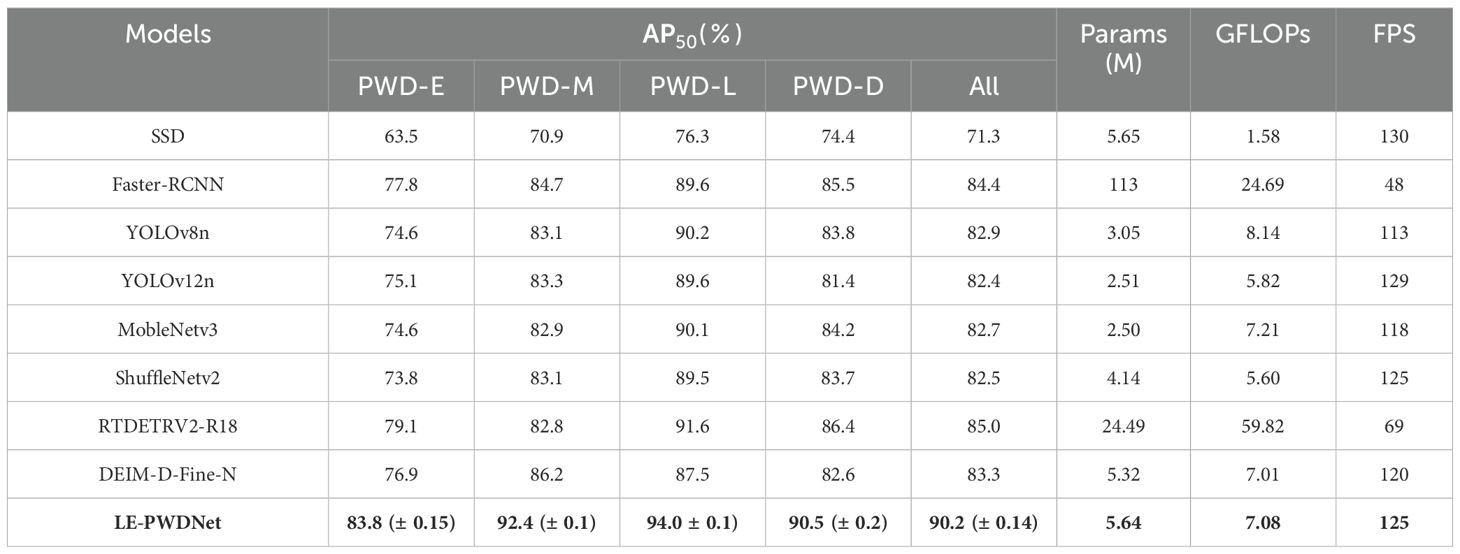The height and width of the screenshot is (554, 1460).
Task: Click the GFLOPs column header
Action: pos(1262,34)
